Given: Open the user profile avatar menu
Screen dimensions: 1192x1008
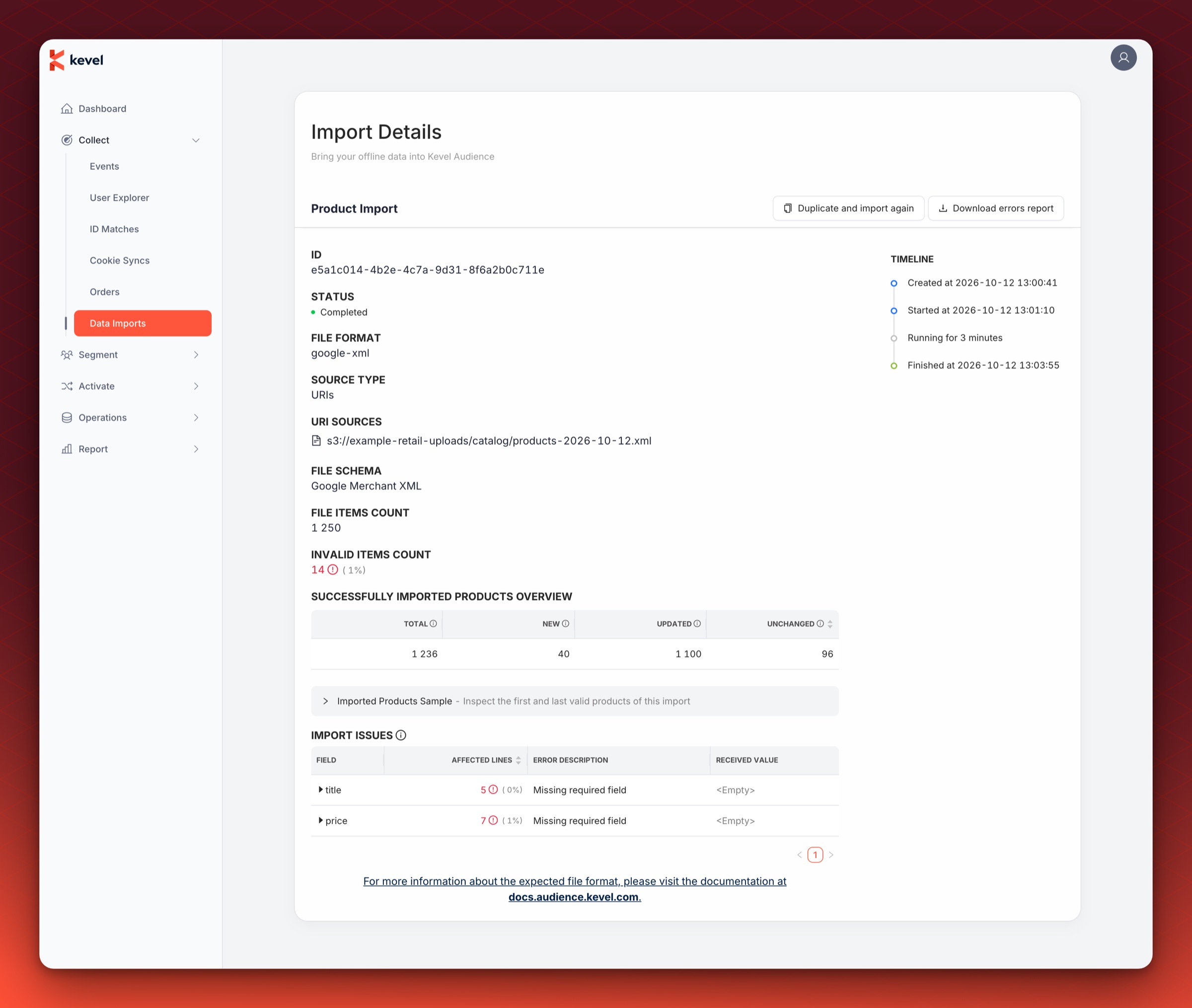Looking at the screenshot, I should (x=1123, y=58).
